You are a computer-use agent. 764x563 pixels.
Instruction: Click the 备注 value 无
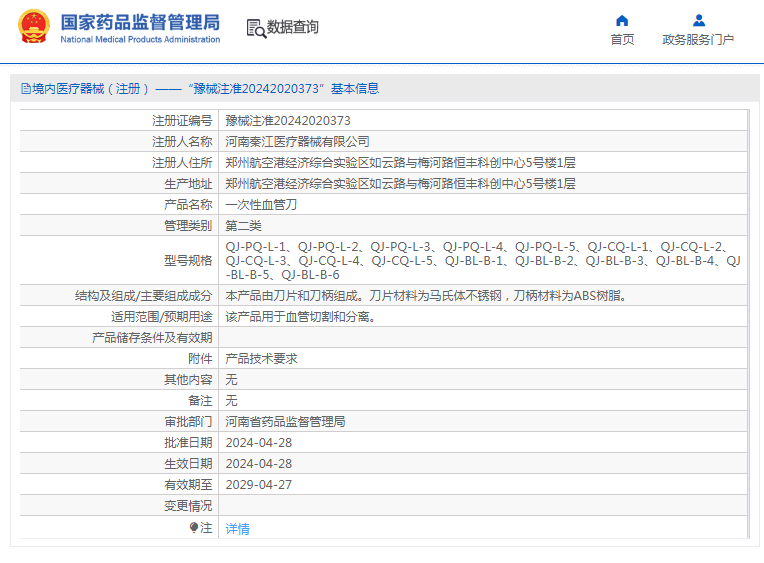[231, 401]
